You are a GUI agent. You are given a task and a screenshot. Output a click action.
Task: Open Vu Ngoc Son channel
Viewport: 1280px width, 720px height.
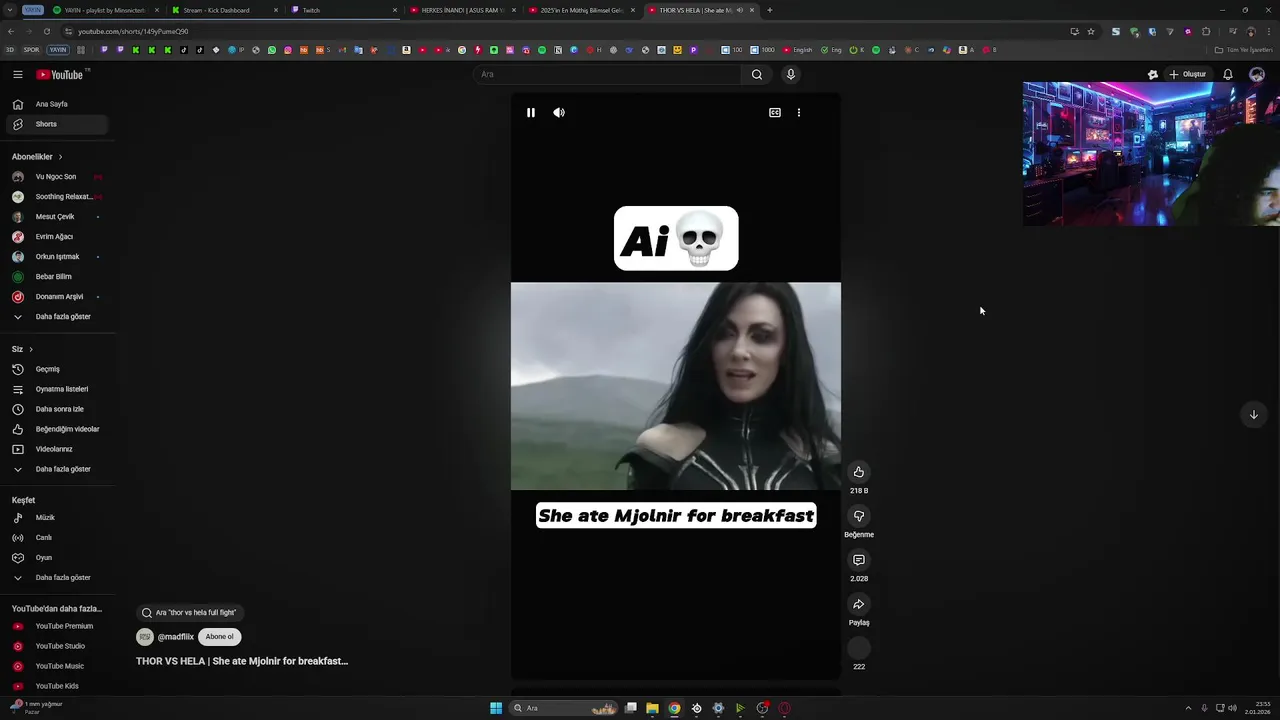(57, 177)
